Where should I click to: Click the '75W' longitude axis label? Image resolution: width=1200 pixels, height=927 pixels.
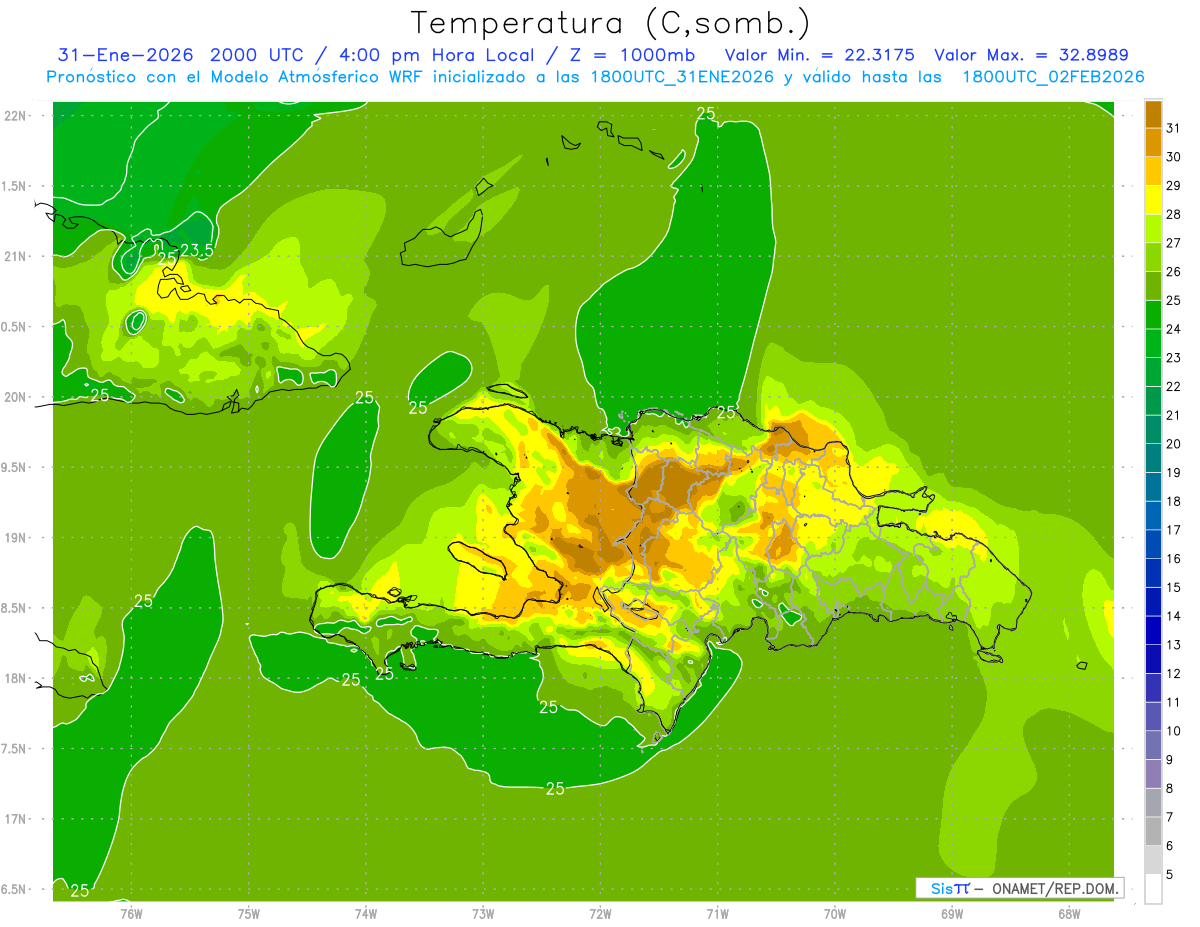[x=248, y=913]
